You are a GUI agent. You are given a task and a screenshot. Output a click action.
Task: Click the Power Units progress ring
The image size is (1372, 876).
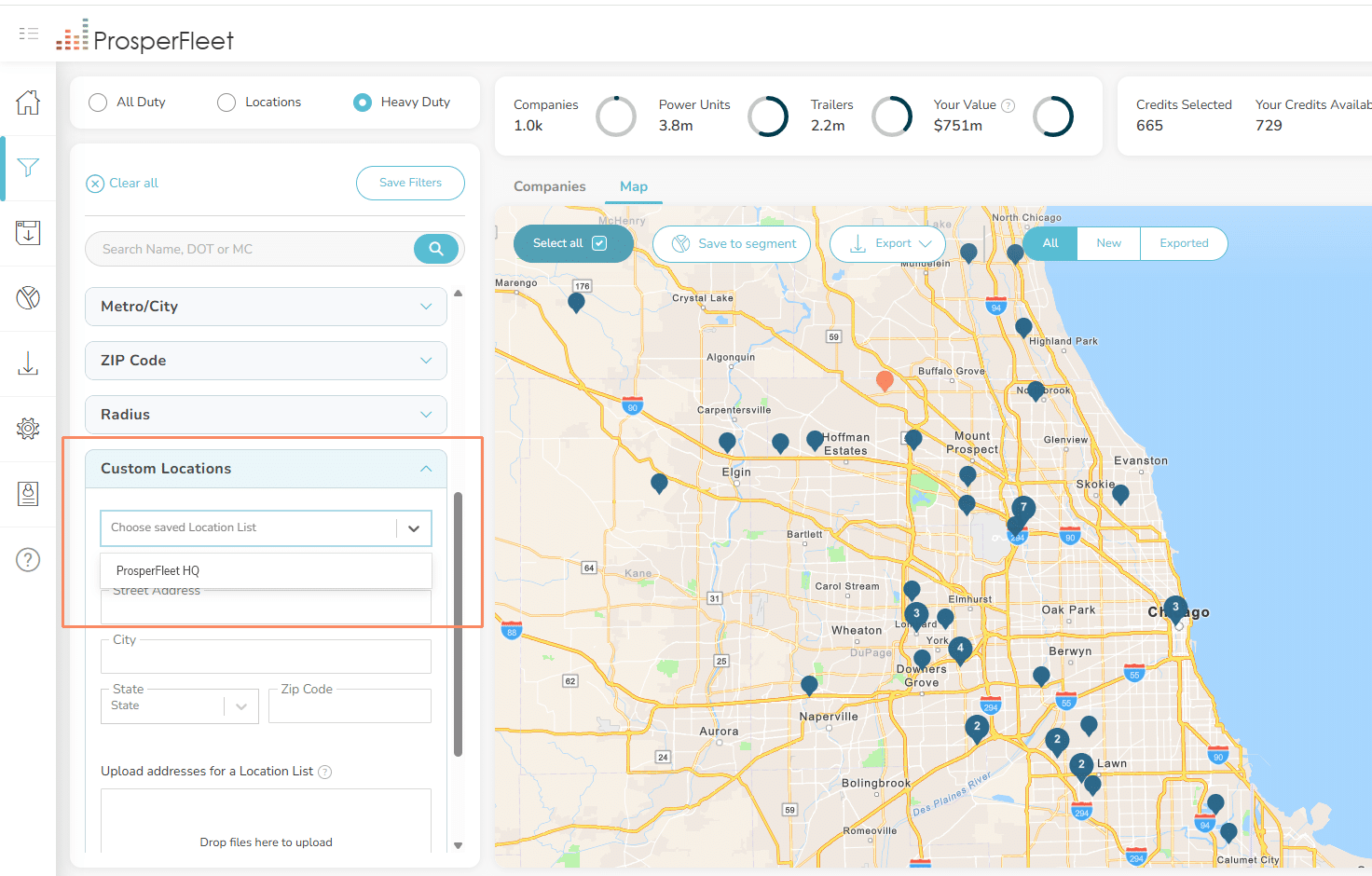769,116
